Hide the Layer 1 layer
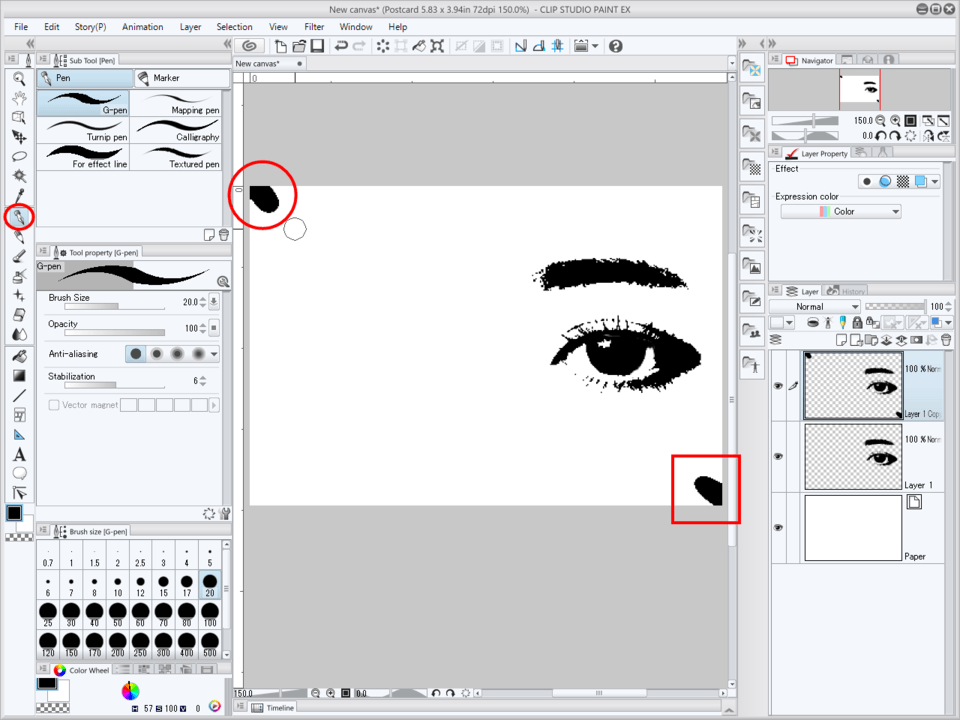This screenshot has width=960, height=720. 779,456
